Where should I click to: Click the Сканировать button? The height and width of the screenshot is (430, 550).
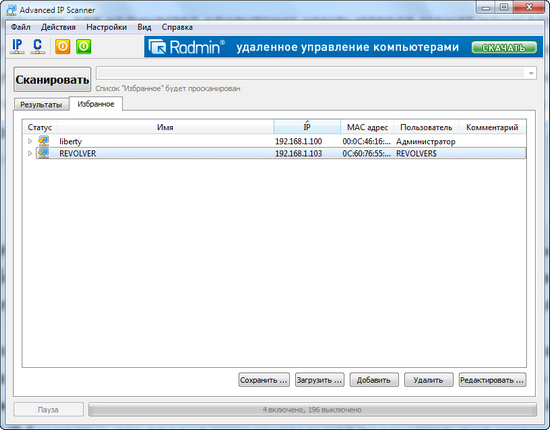click(52, 80)
